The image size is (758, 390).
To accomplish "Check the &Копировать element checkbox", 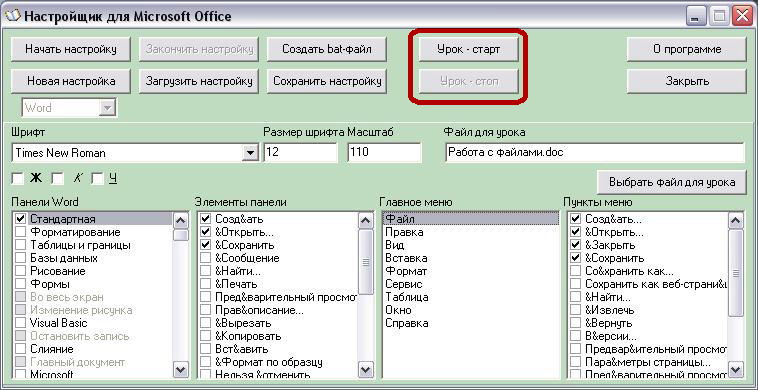I will coord(205,336).
